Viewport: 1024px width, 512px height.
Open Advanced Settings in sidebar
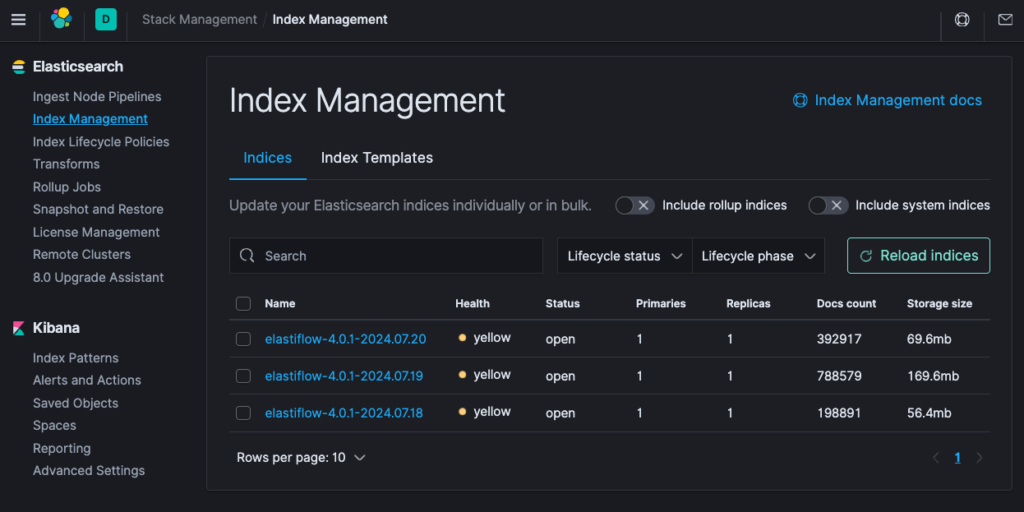(89, 471)
